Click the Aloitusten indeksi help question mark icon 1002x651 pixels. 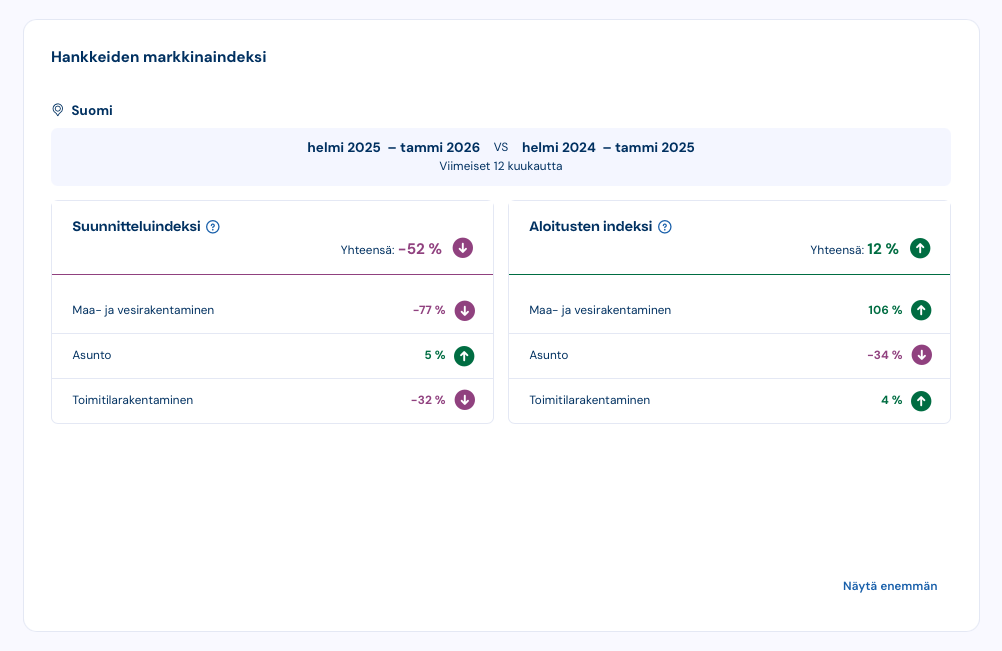665,227
